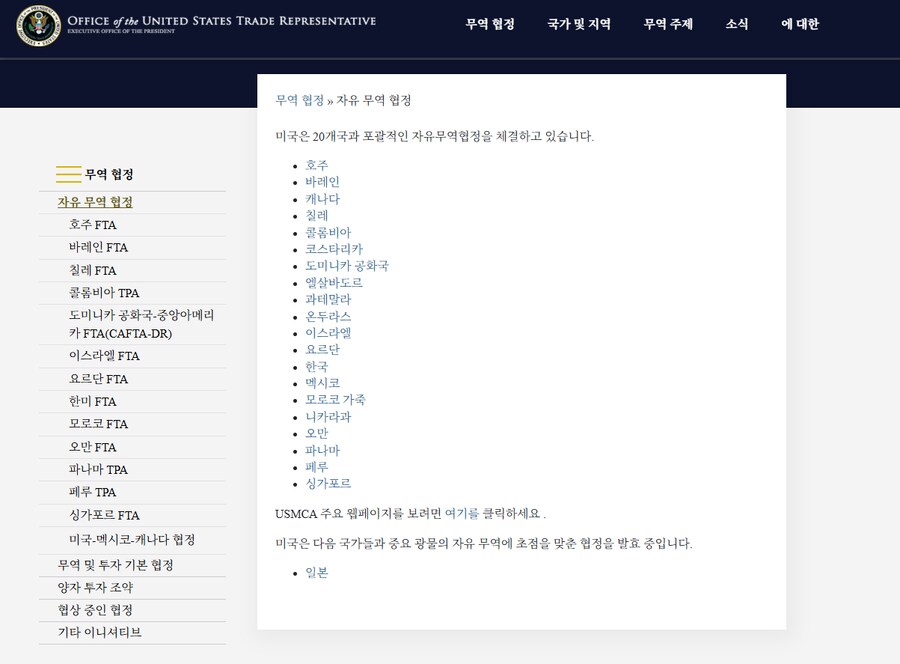Open the 무역 협정 top navigation menu
Screen dimensions: 900x664
[x=490, y=24]
